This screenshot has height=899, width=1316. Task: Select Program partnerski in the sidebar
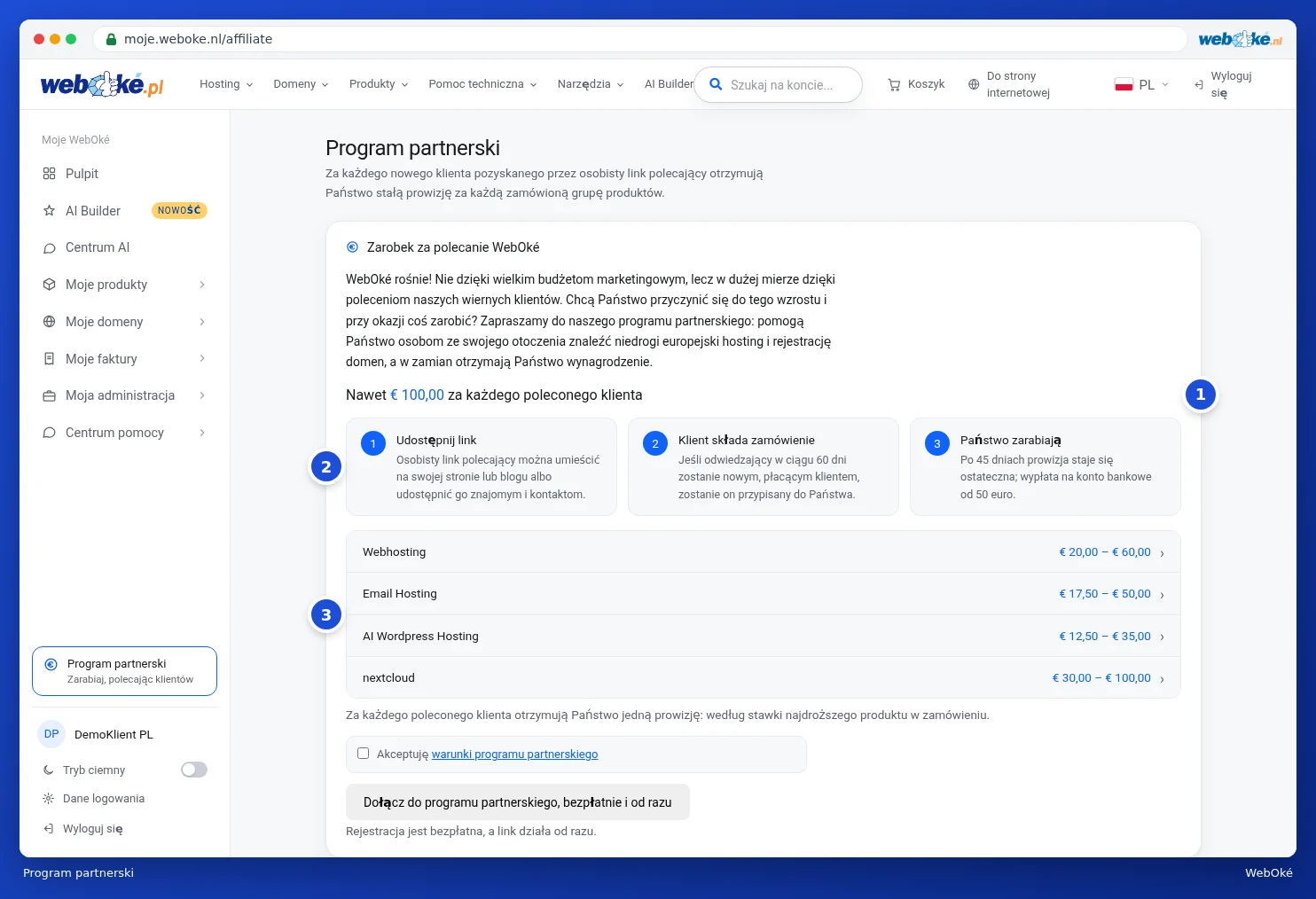coord(124,671)
